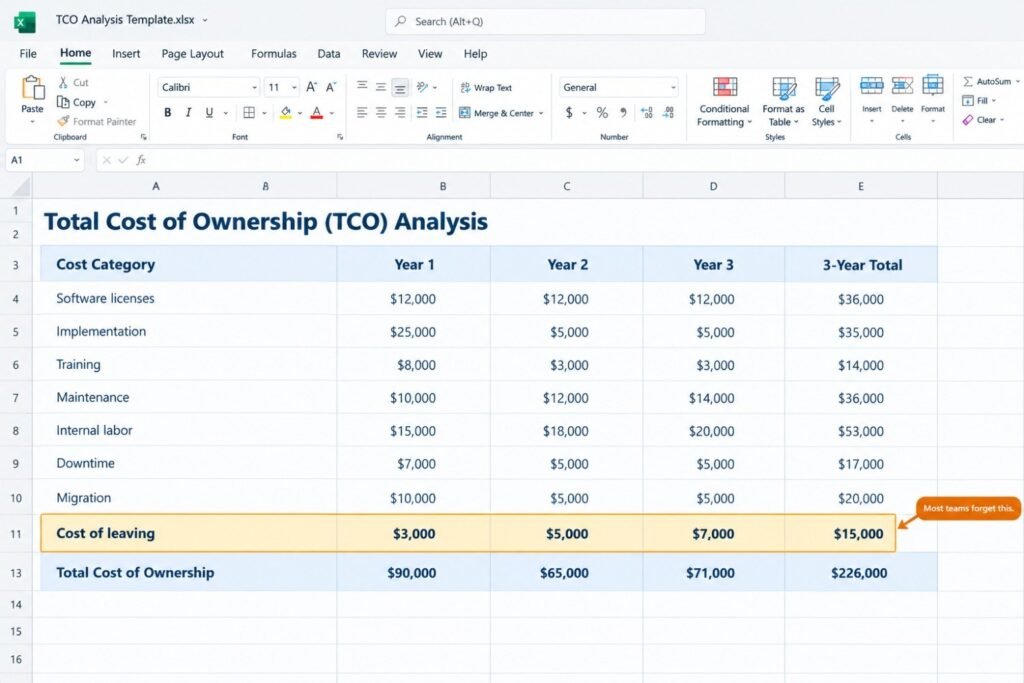Switch to the View tab

430,54
